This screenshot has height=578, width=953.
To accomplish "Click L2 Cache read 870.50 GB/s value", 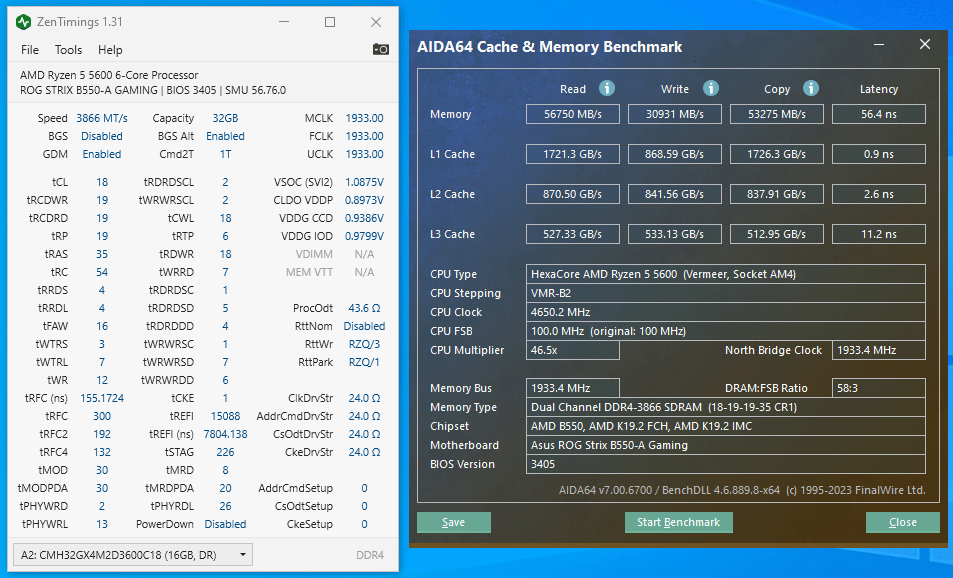I will [573, 194].
